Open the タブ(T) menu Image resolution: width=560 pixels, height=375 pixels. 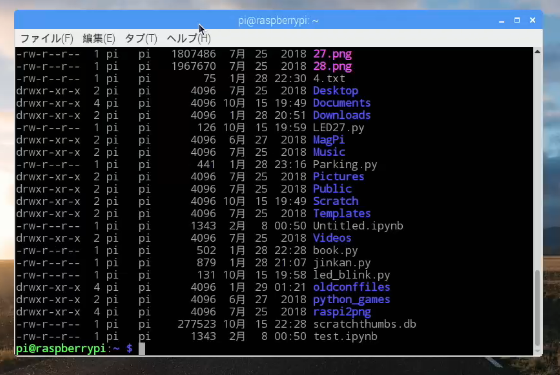click(x=141, y=38)
